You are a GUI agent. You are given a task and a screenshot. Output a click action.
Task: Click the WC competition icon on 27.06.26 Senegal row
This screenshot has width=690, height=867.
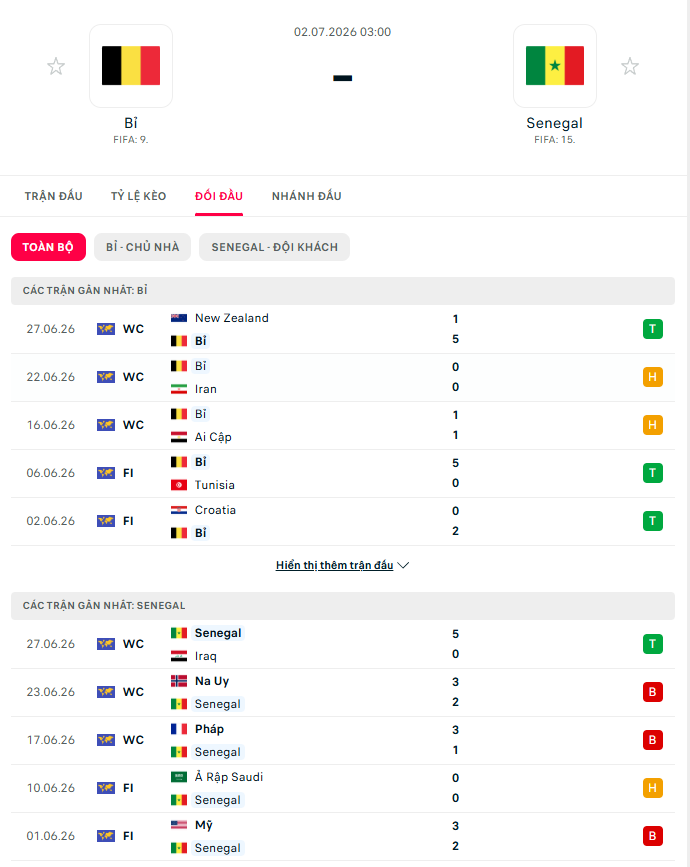106,644
